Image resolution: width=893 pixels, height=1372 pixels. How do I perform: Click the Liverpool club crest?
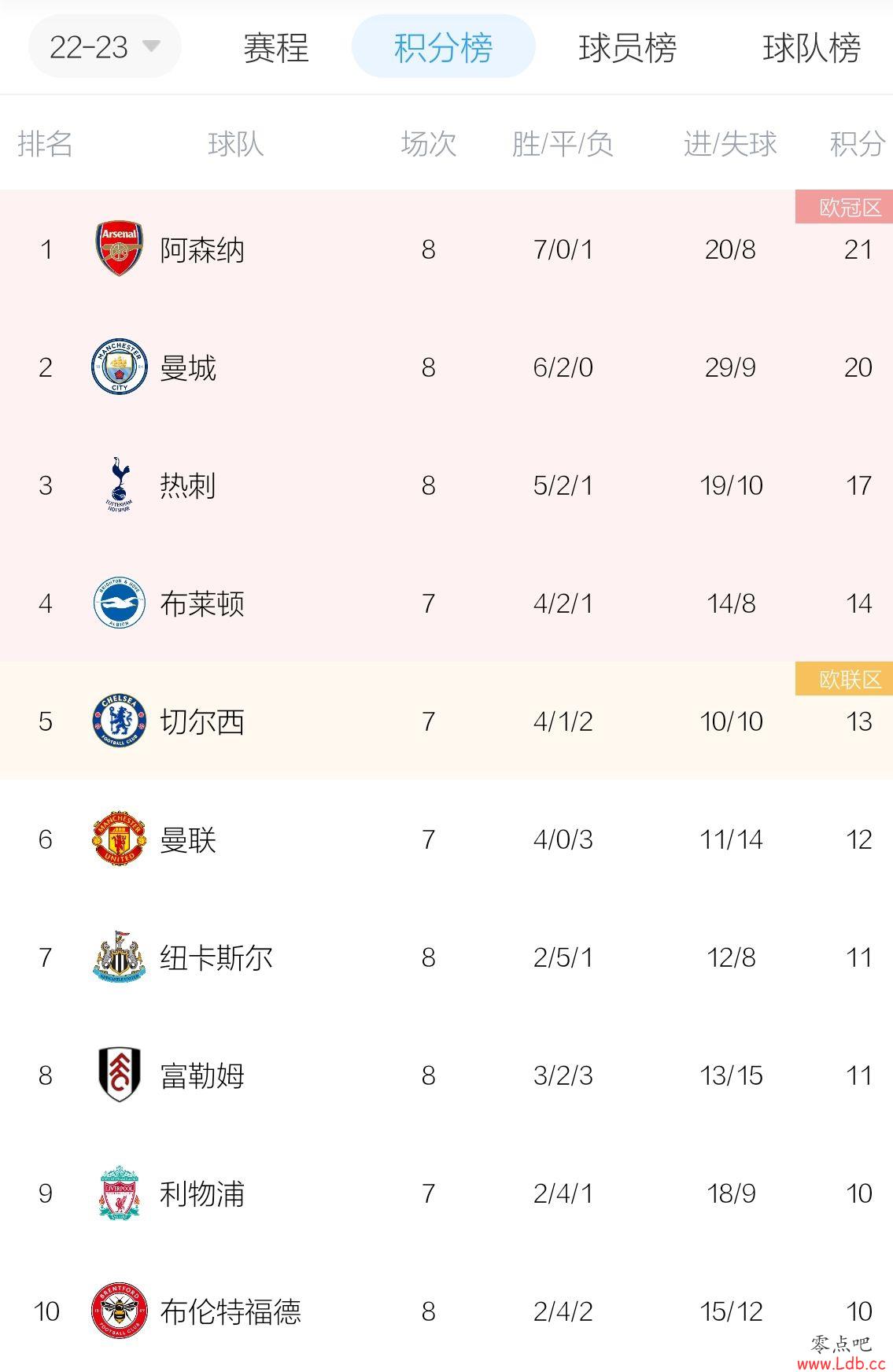coord(120,1193)
